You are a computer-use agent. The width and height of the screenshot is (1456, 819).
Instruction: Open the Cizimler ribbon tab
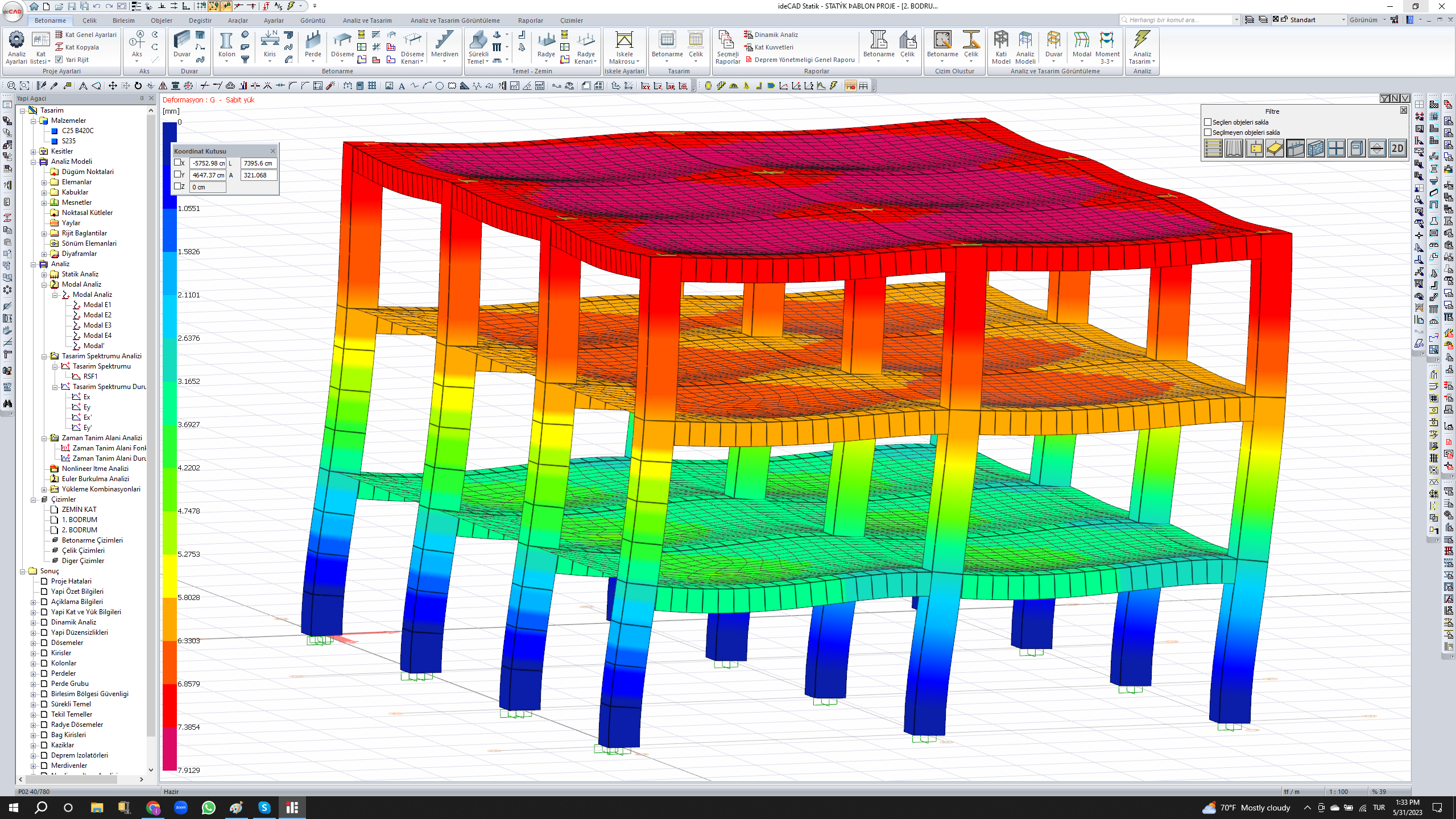pyautogui.click(x=572, y=20)
